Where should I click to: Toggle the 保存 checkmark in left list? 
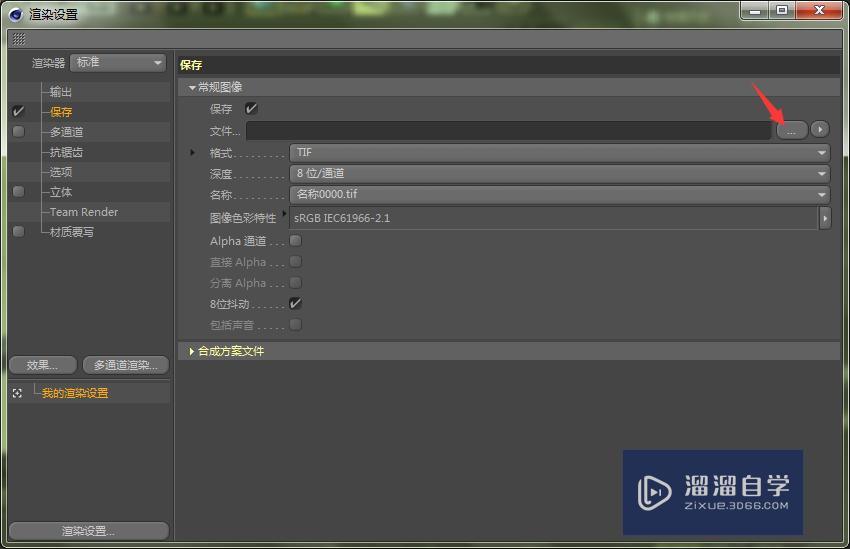18,112
